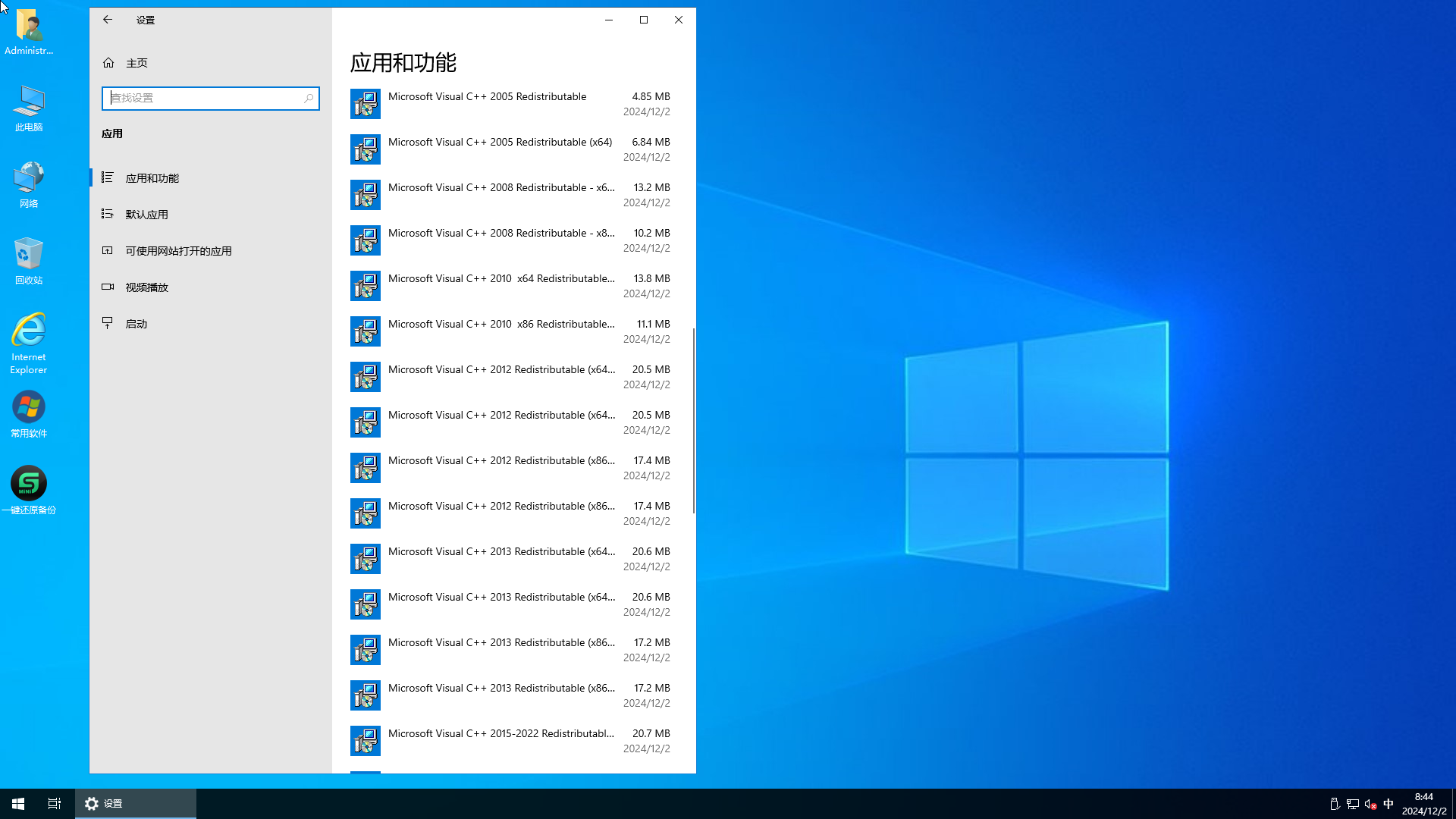Click the 中 input method indicator
Viewport: 1456px width, 819px height.
click(x=1389, y=804)
